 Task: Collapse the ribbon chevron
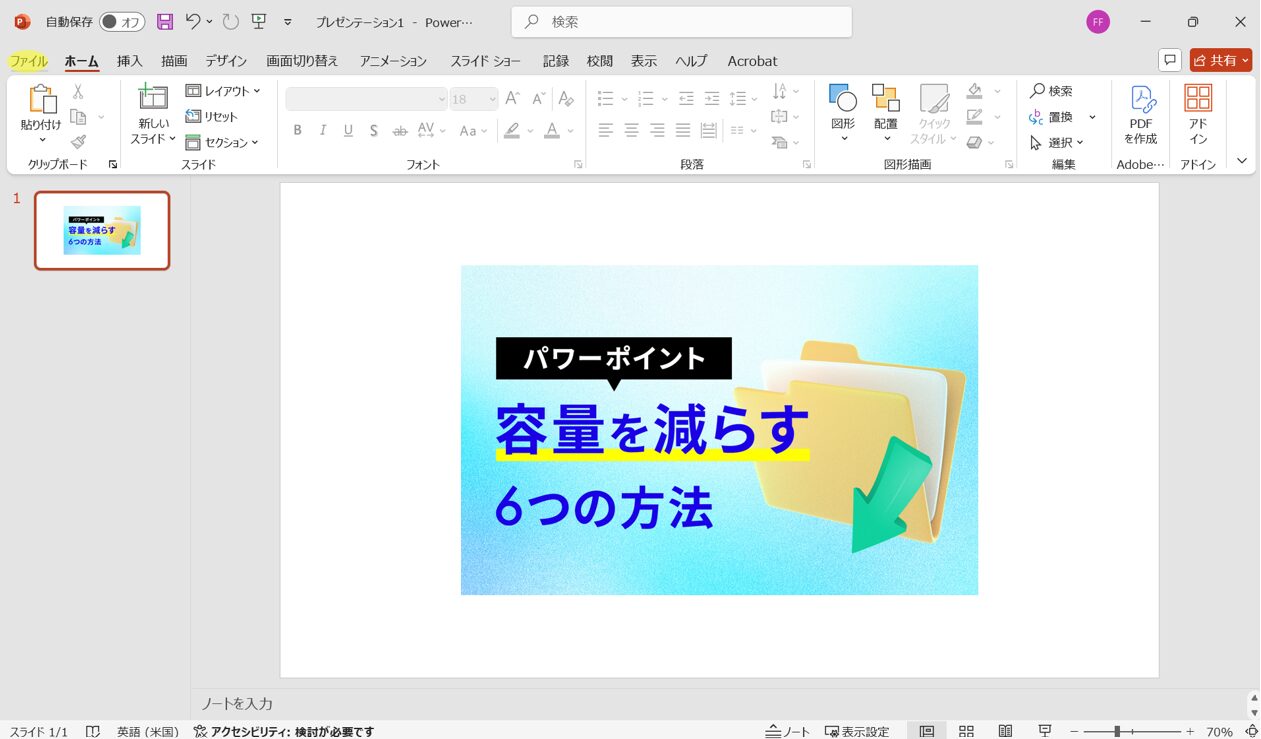click(x=1242, y=160)
